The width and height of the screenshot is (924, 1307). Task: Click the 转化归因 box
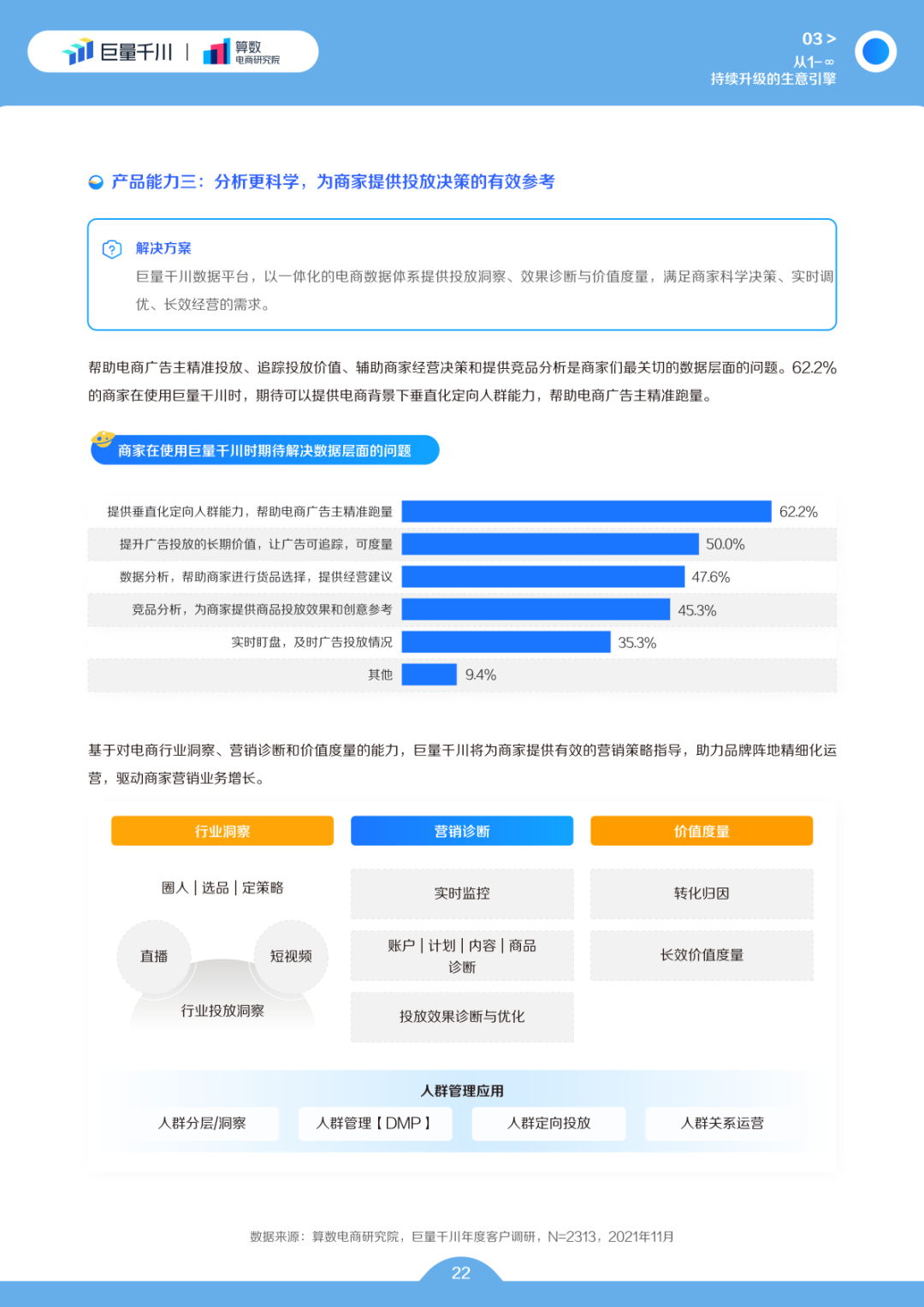pyautogui.click(x=702, y=894)
